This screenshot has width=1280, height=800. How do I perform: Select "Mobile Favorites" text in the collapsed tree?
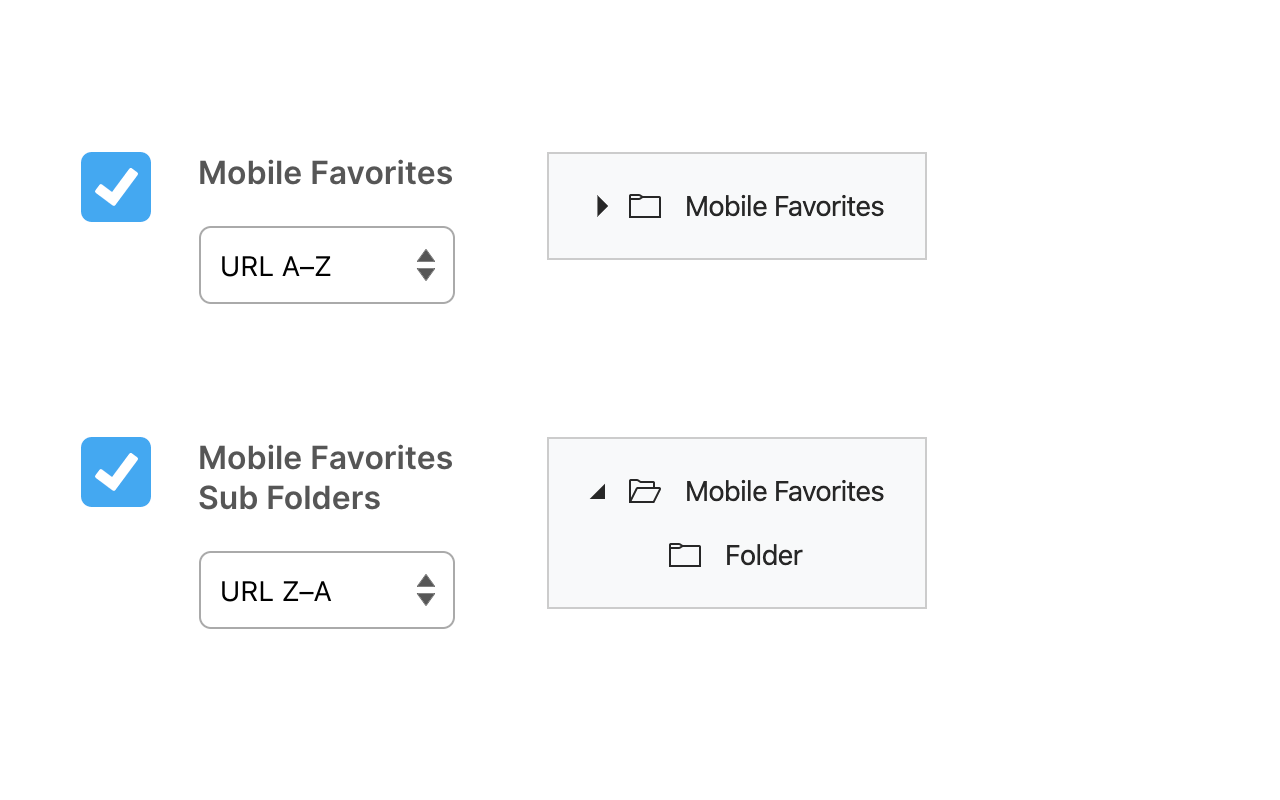[x=784, y=207]
